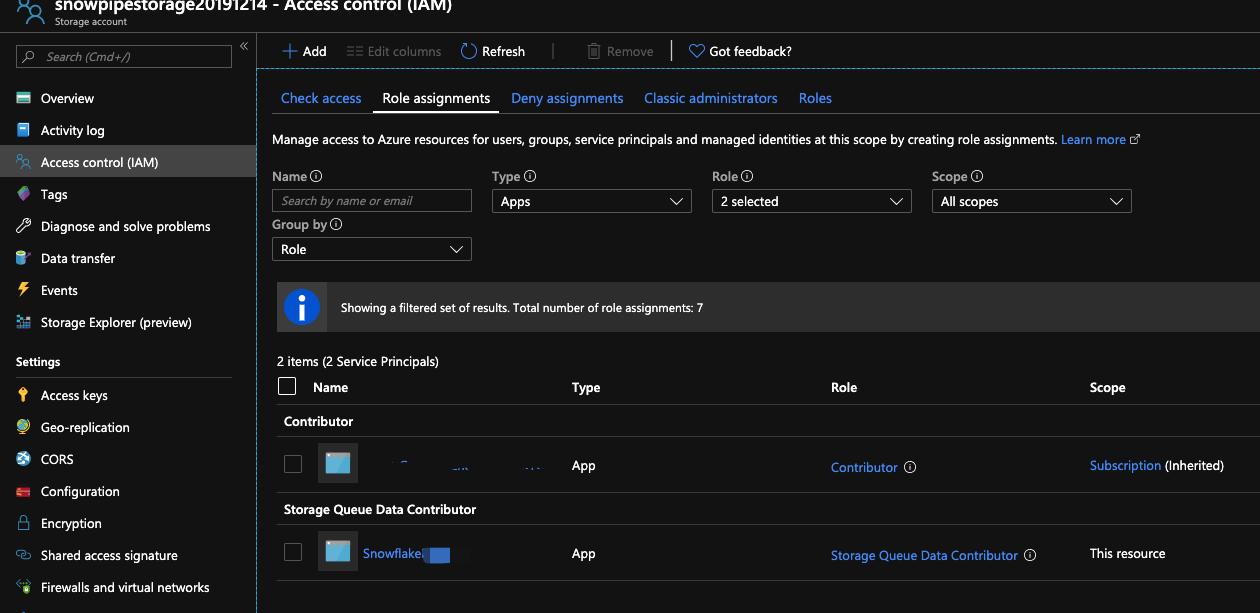Image resolution: width=1260 pixels, height=613 pixels.
Task: Switch to the Roles tab
Action: coord(815,98)
